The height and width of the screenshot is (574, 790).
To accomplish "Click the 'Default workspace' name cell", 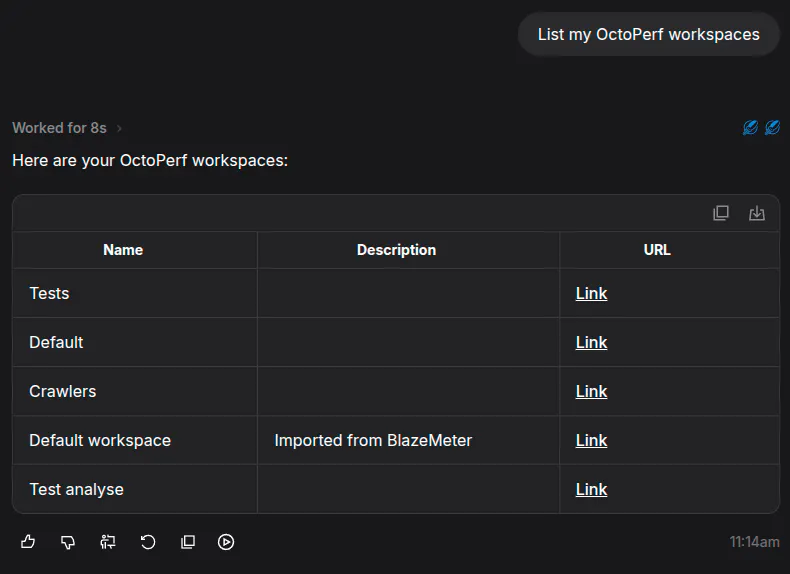I will [x=135, y=440].
